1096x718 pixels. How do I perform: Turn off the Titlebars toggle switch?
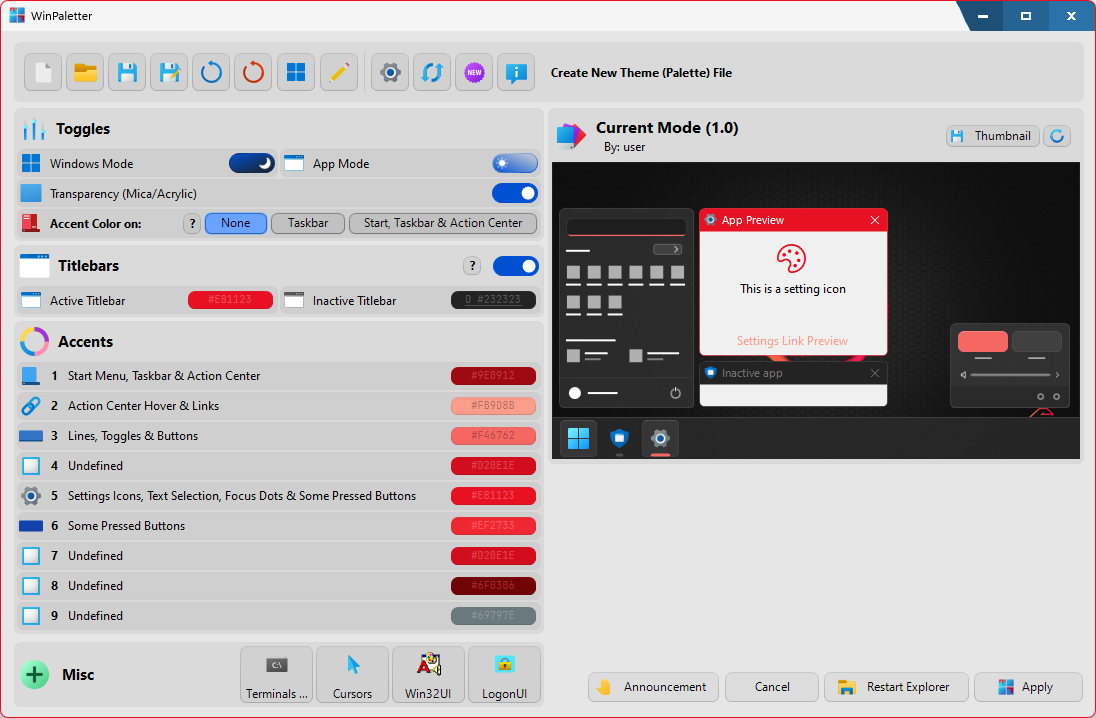pos(515,266)
